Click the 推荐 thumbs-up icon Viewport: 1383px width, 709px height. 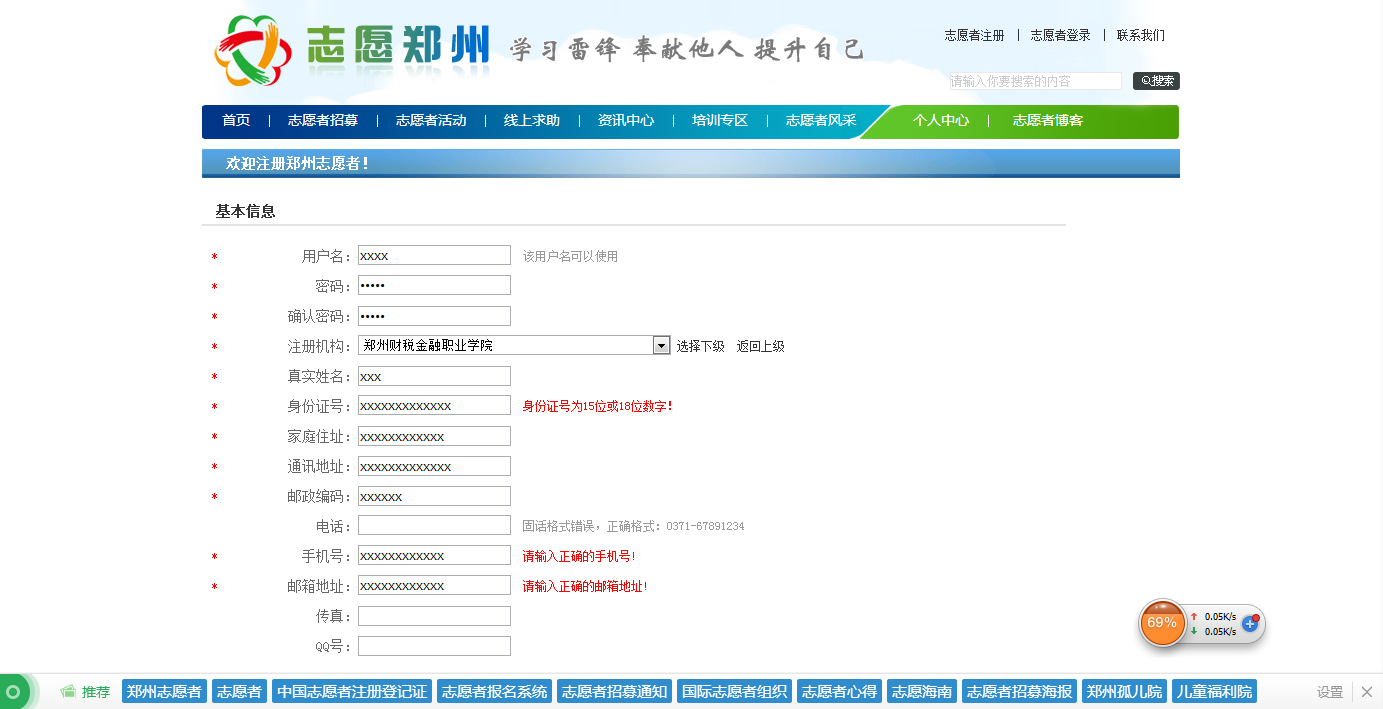pos(68,692)
